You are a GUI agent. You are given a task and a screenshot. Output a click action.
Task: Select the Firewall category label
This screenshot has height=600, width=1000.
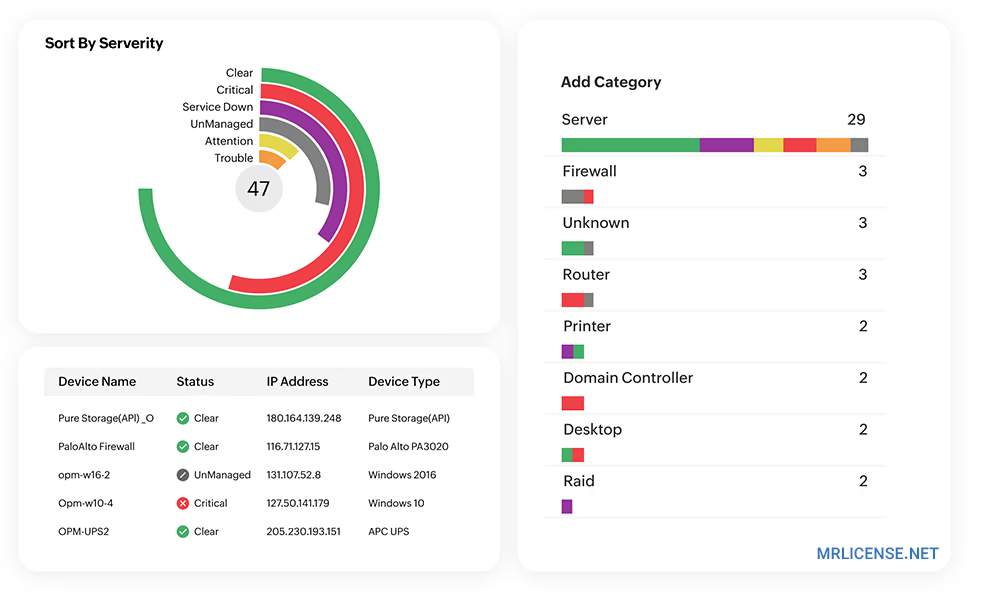tap(589, 171)
